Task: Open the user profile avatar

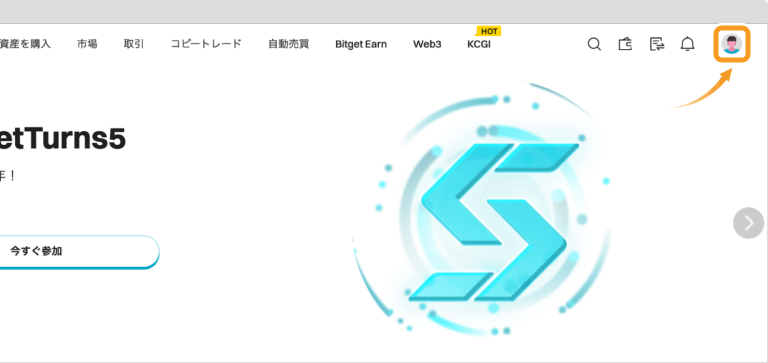Action: [732, 44]
